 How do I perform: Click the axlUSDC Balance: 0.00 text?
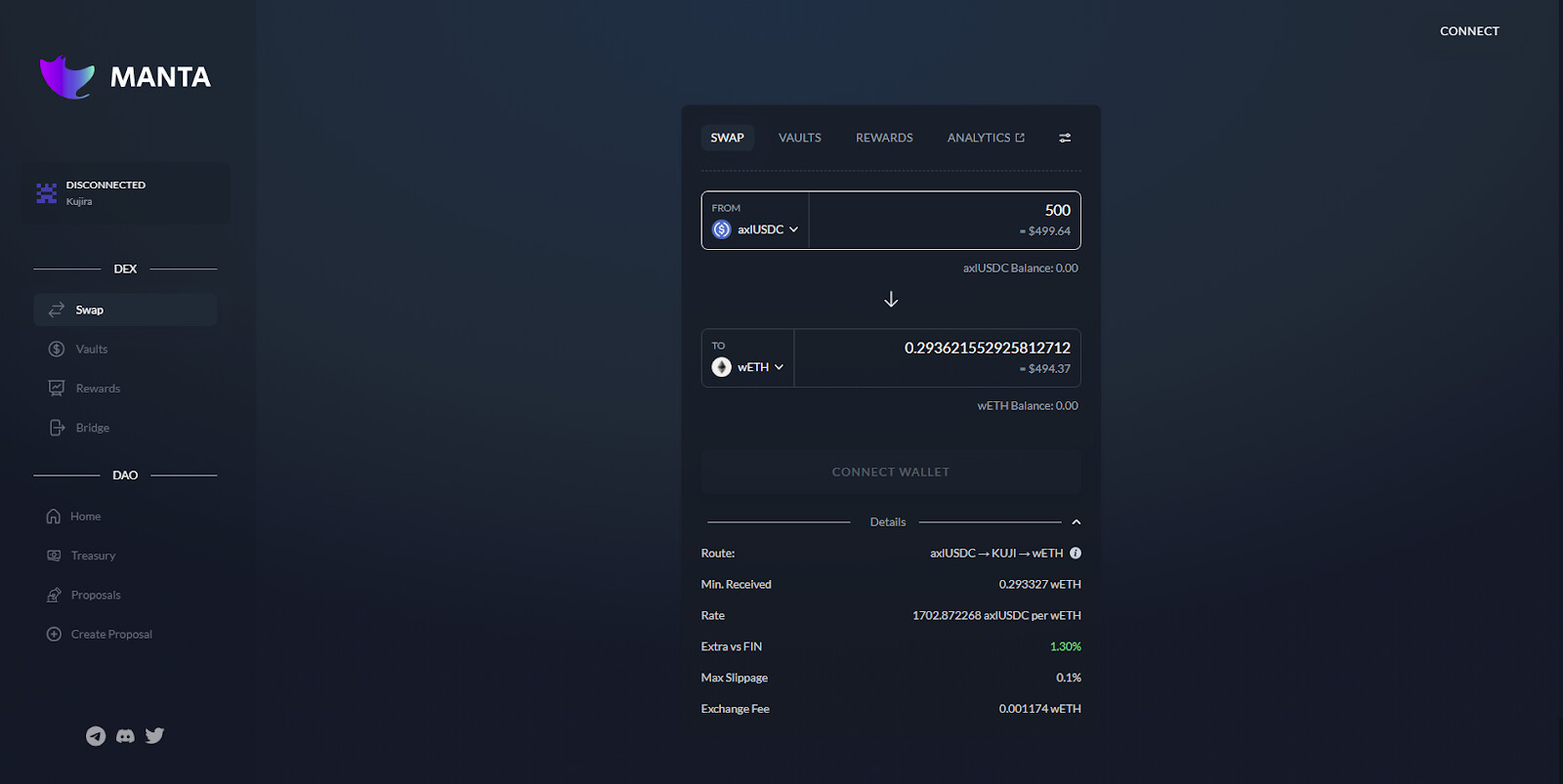click(x=1020, y=268)
